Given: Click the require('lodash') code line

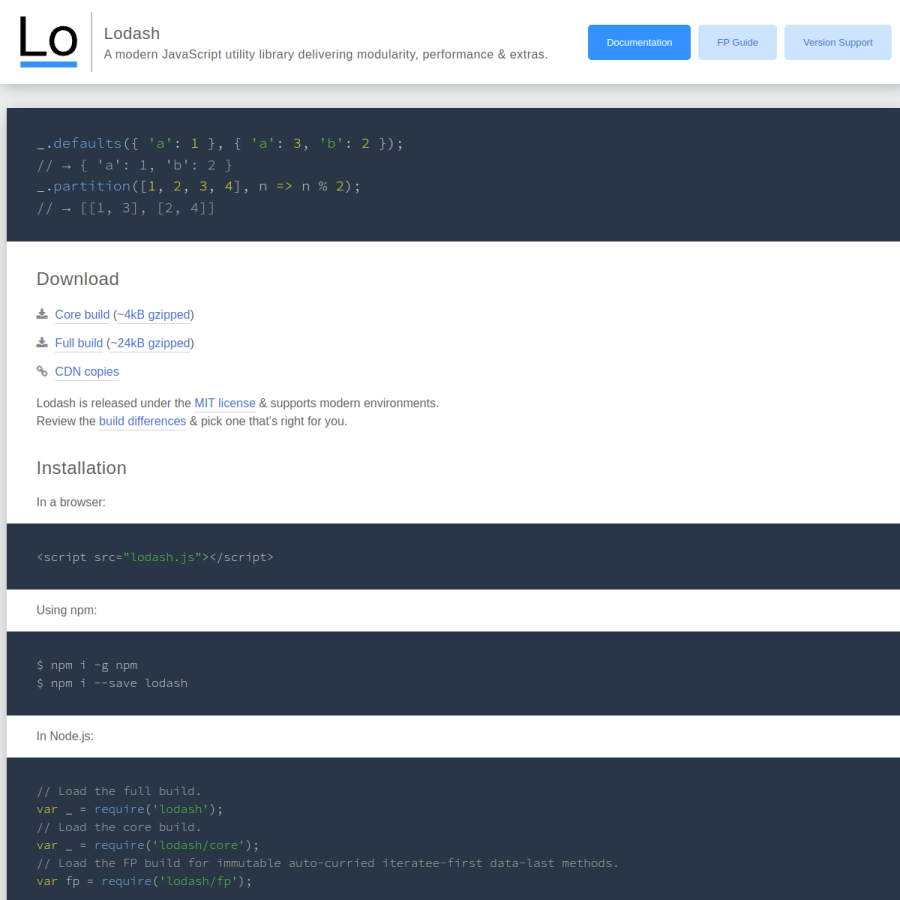Looking at the screenshot, I should coord(129,809).
